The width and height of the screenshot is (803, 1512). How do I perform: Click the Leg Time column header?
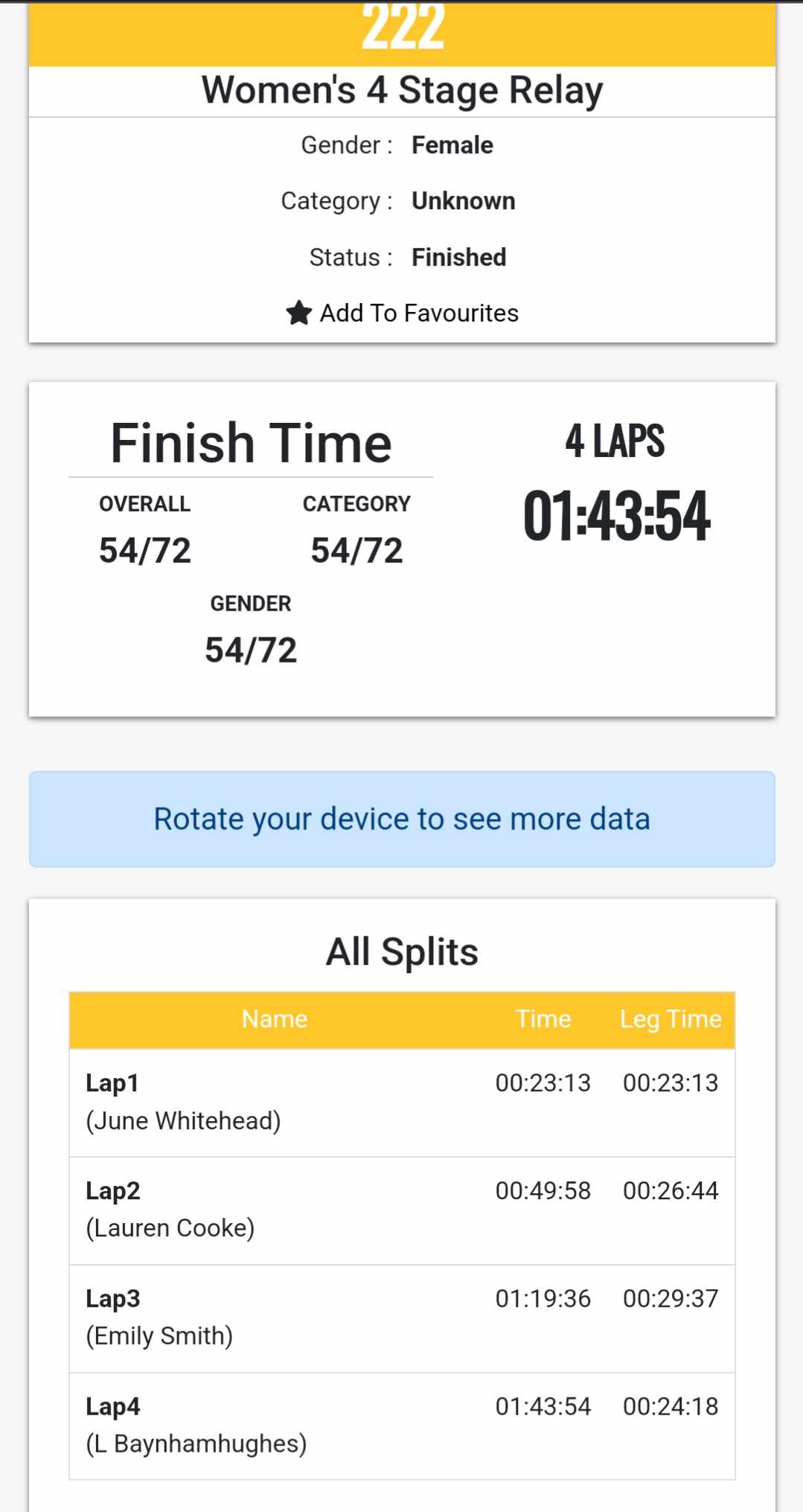[x=671, y=1019]
